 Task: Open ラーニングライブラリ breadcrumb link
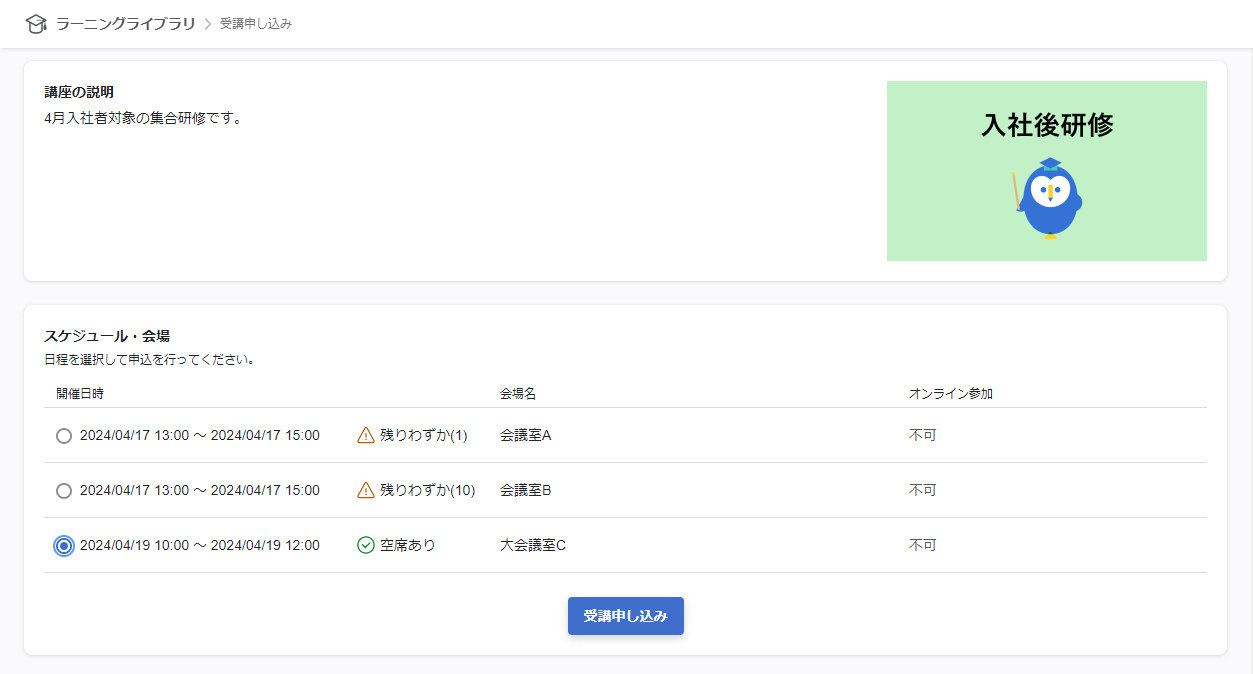(x=125, y=24)
